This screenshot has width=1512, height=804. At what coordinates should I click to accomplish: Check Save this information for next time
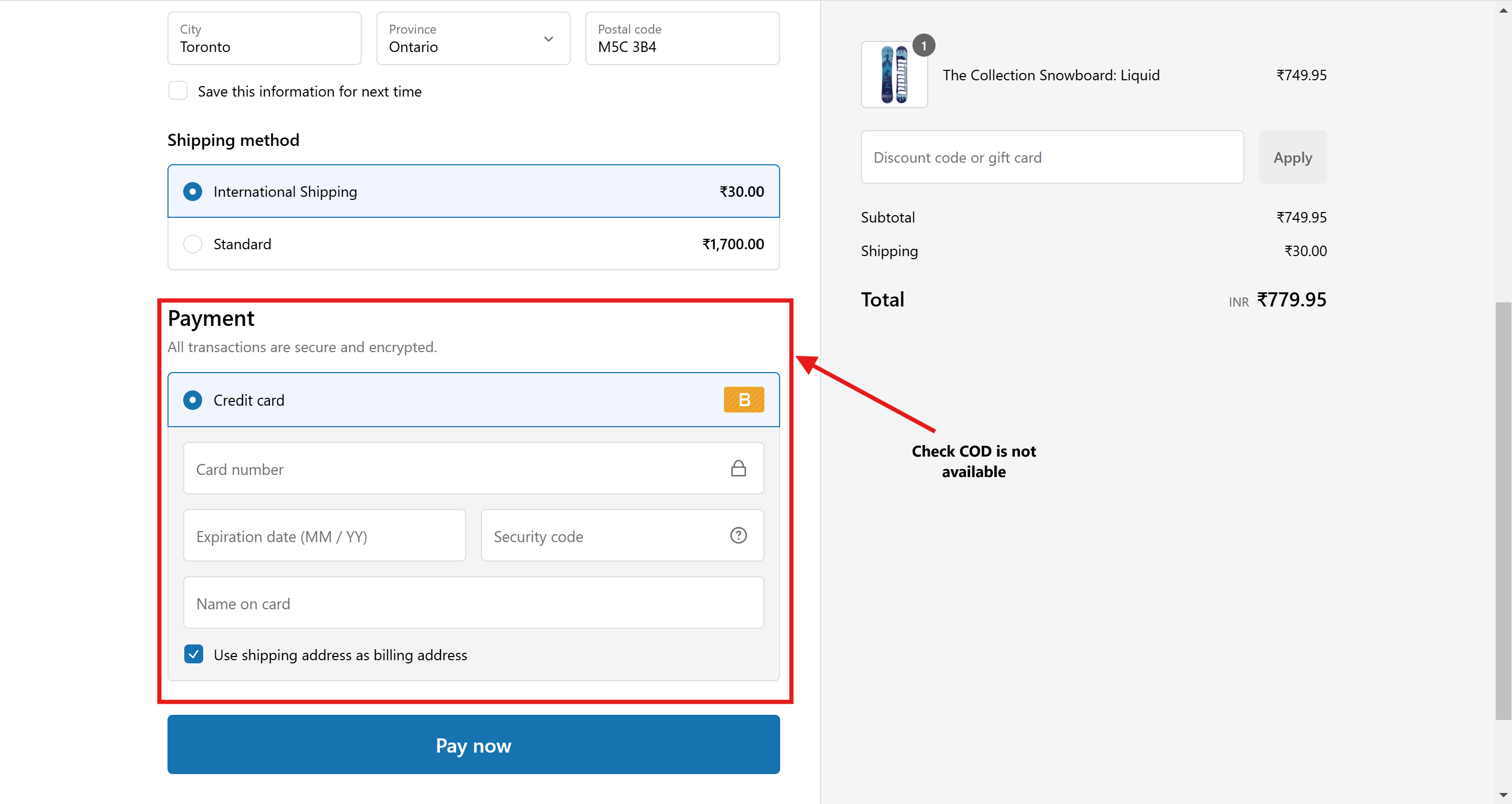[x=178, y=91]
